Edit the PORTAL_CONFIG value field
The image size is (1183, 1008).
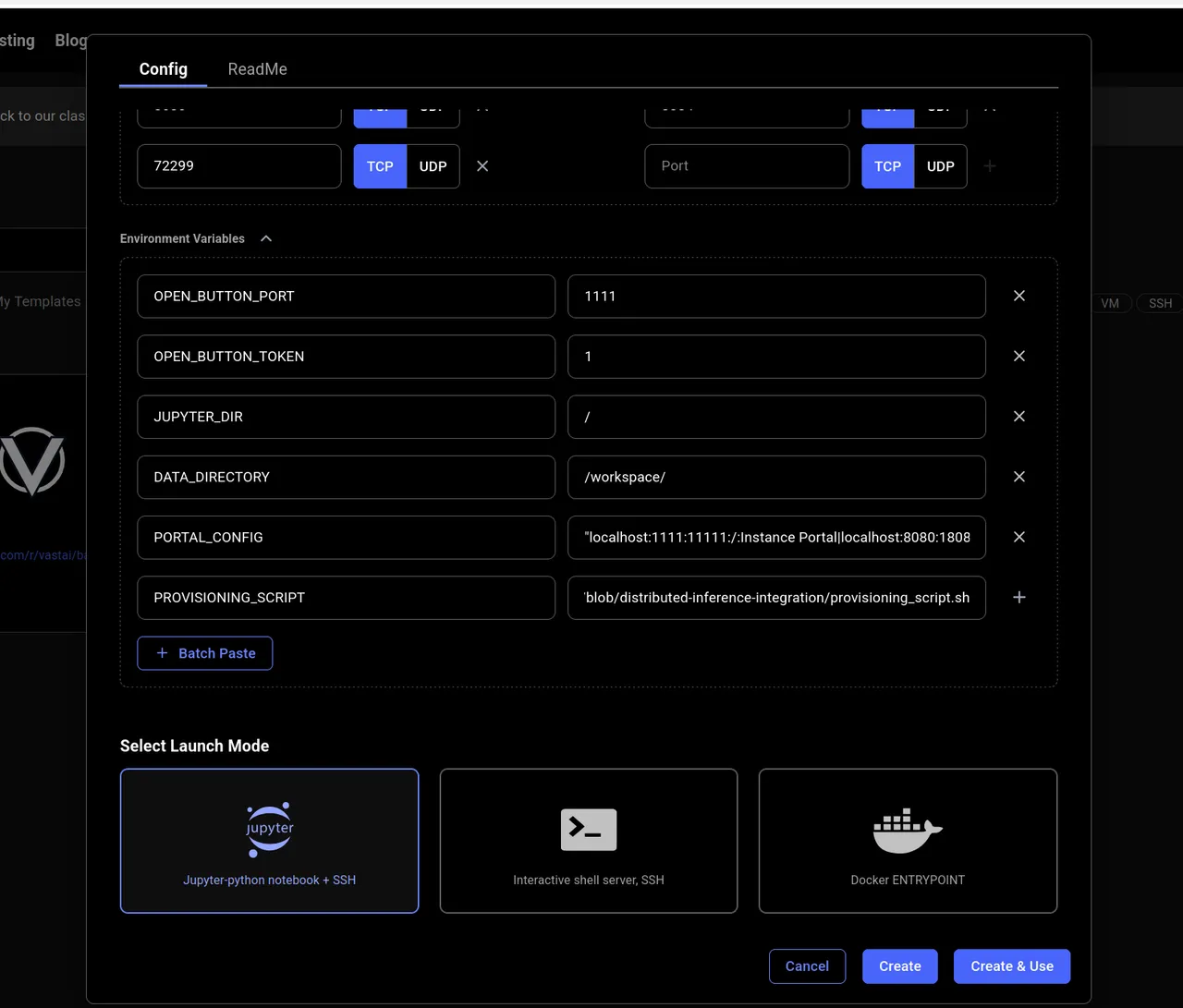[776, 537]
